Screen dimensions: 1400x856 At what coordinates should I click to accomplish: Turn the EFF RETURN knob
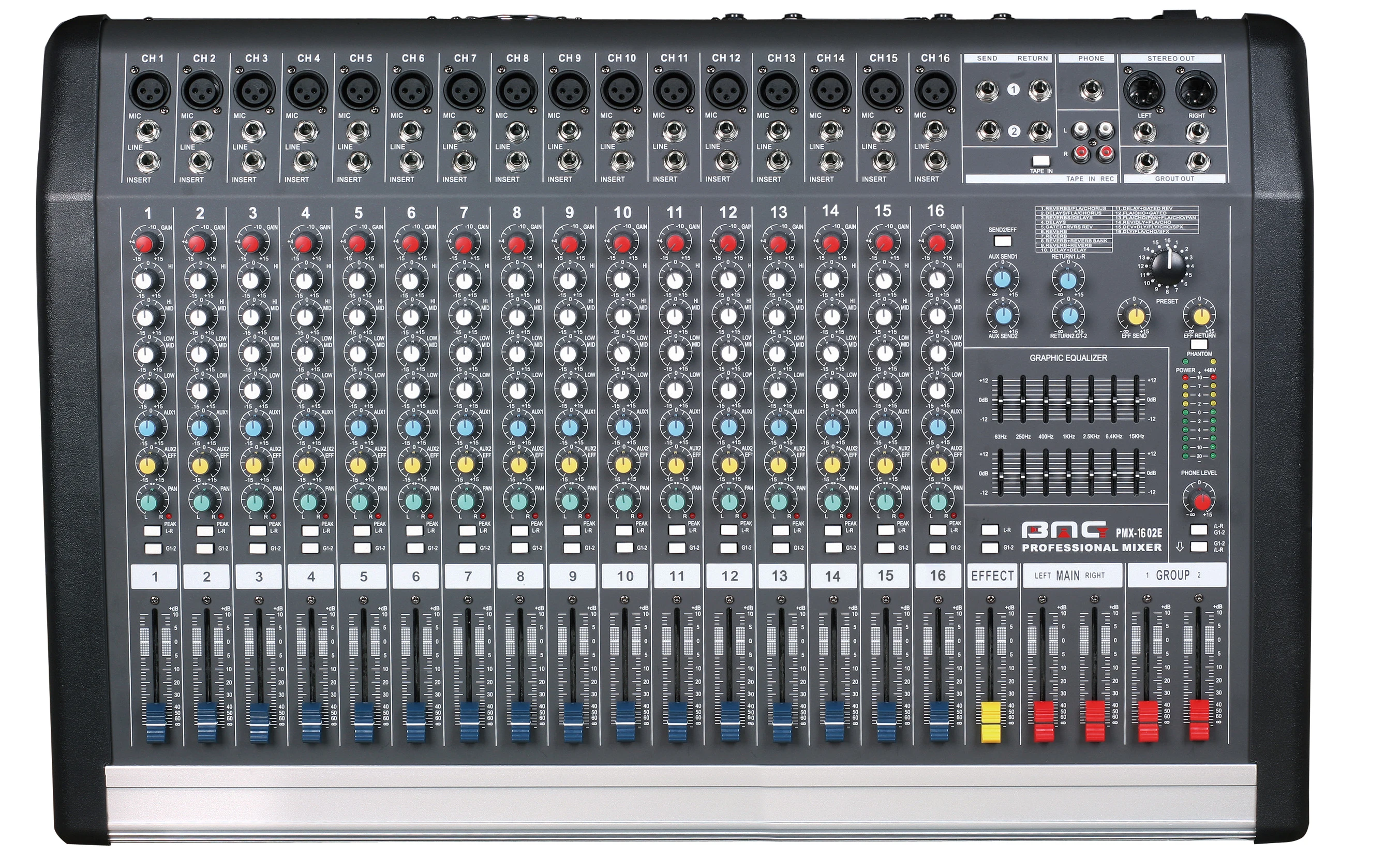(x=1201, y=316)
